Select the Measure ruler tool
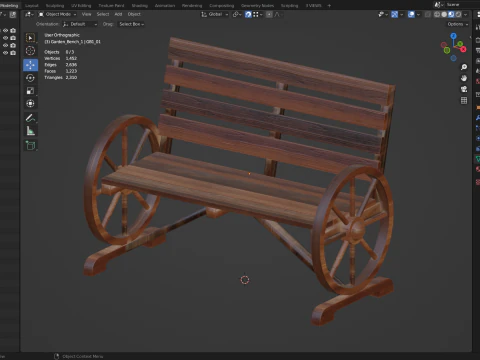 coord(30,131)
